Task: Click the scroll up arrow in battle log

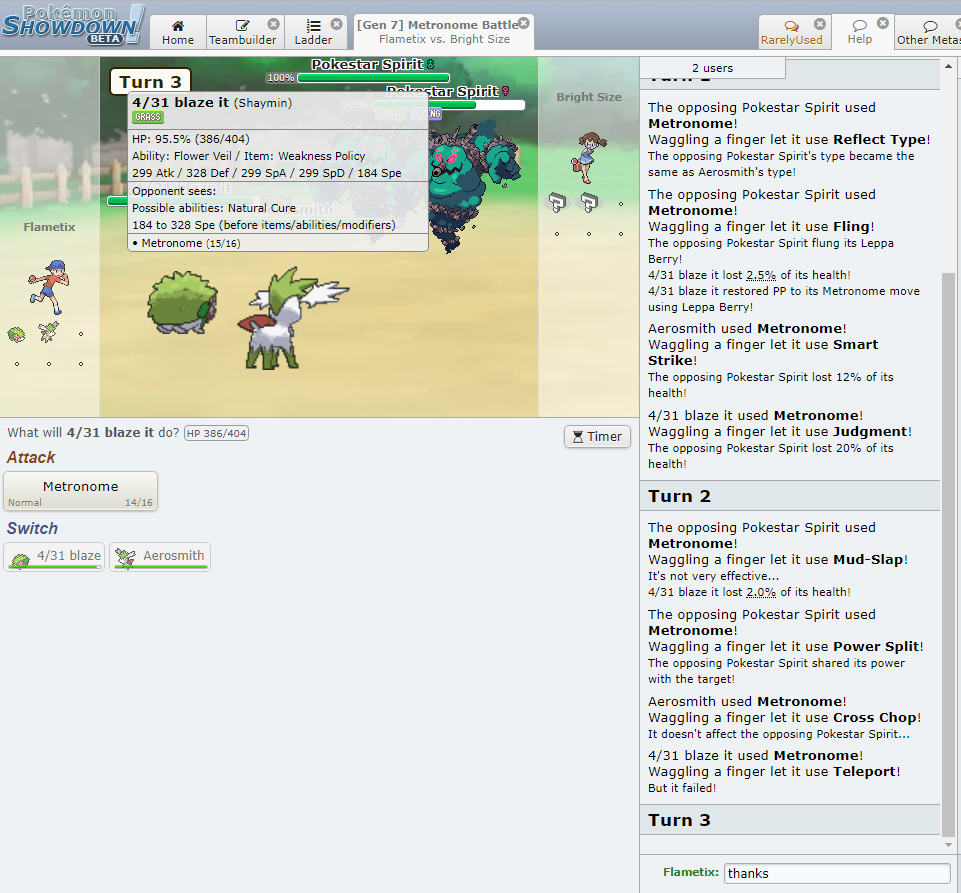Action: [x=948, y=66]
